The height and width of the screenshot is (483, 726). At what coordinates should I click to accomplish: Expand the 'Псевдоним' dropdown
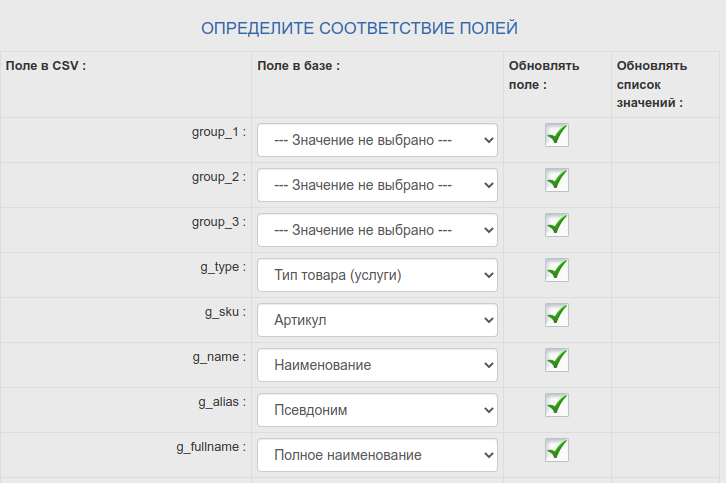click(x=377, y=410)
